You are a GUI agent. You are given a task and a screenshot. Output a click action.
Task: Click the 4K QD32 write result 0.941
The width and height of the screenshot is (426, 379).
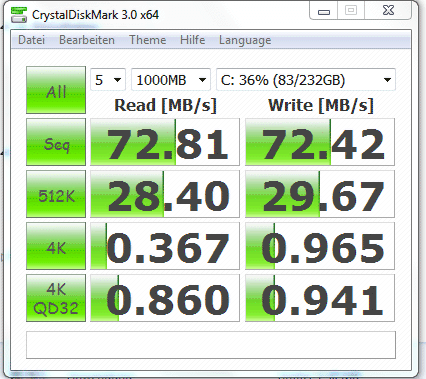(x=320, y=298)
